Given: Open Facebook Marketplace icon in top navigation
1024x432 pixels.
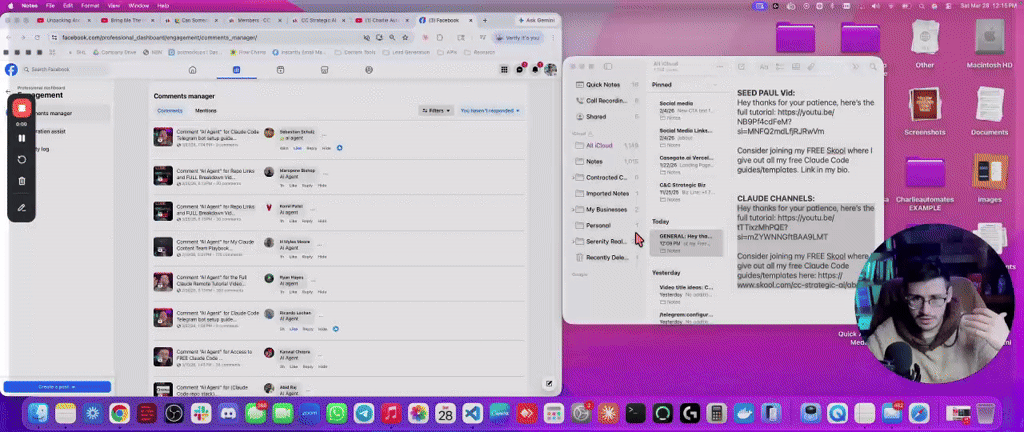Looking at the screenshot, I should coord(325,70).
